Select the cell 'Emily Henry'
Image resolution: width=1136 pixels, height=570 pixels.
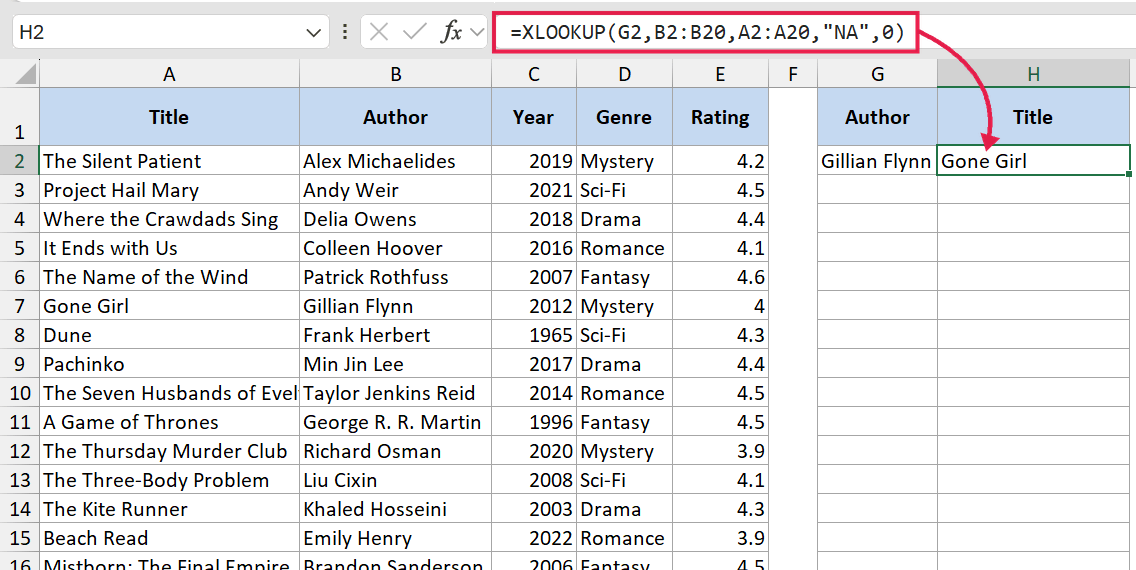[x=396, y=537]
